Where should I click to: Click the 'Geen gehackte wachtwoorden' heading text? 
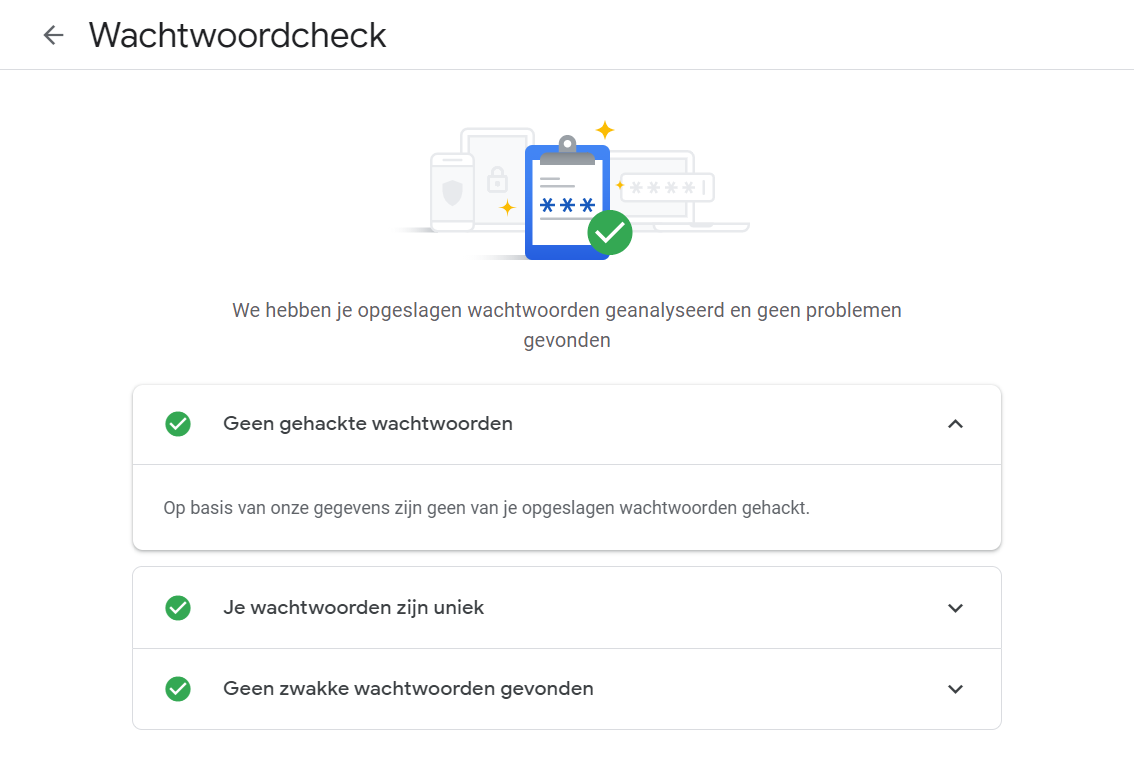tap(368, 424)
